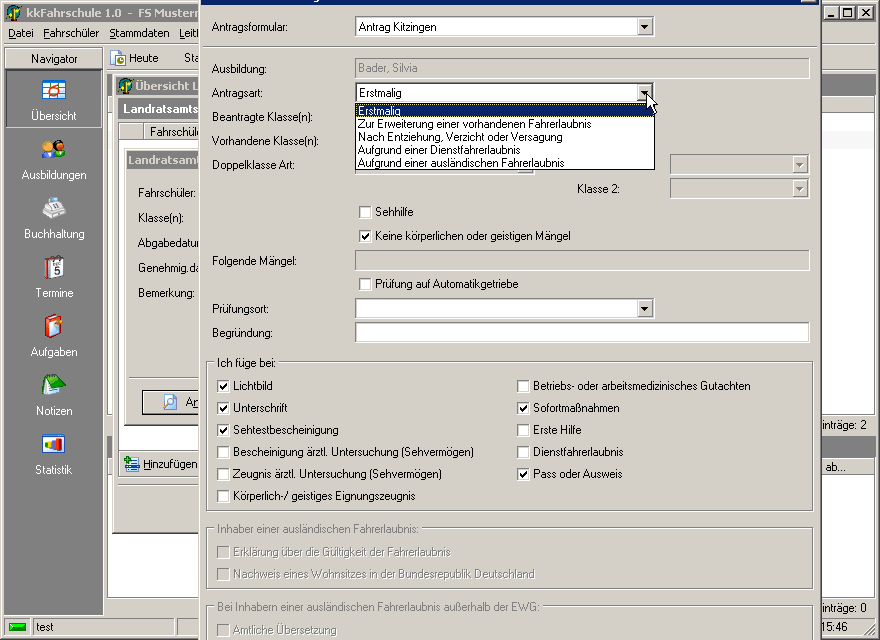Check Zeugnis ärztl. Untersuchung (Sehvermögen)

pos(223,474)
